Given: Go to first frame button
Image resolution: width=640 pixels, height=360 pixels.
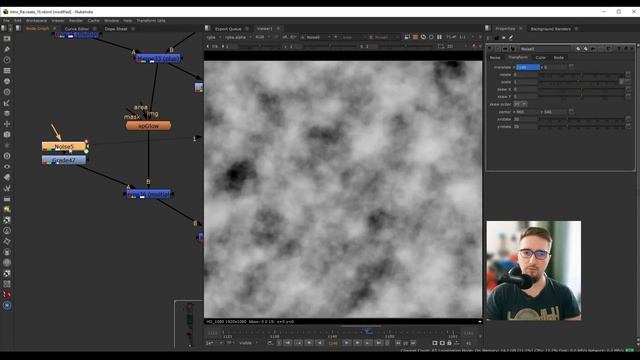Looking at the screenshot, I should [x=288, y=343].
